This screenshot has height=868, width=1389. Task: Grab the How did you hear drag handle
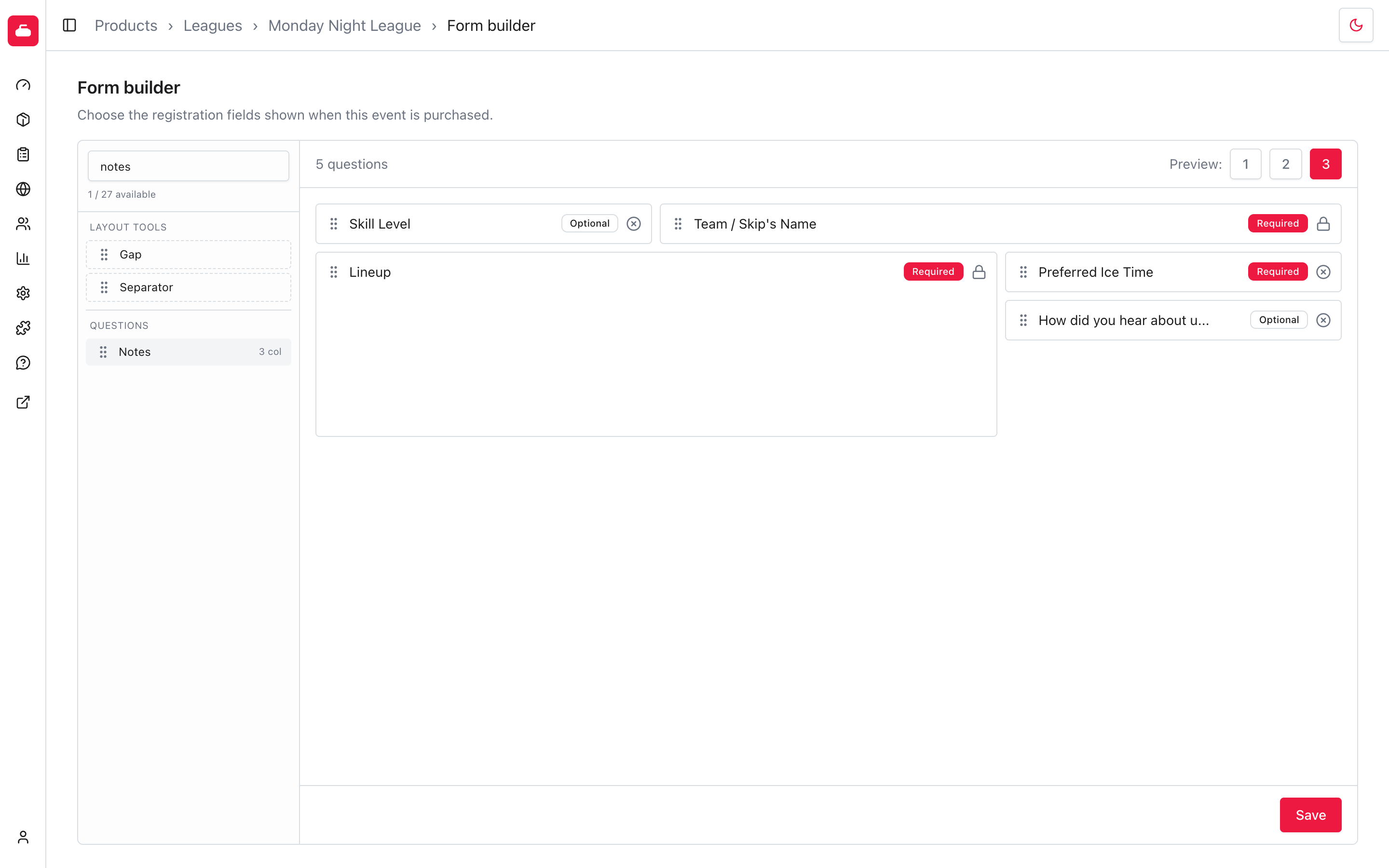tap(1023, 320)
